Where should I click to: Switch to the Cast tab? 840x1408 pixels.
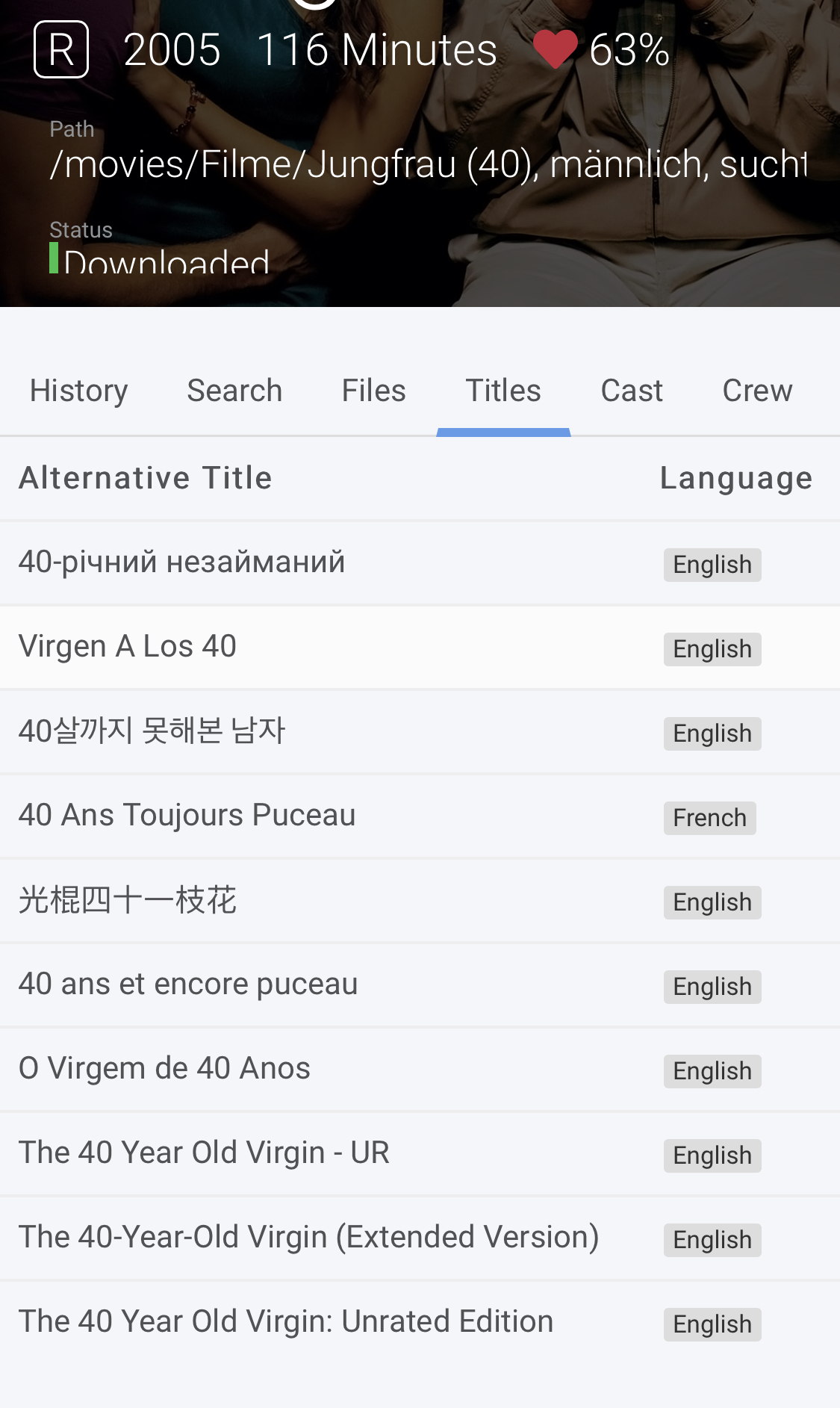[632, 391]
